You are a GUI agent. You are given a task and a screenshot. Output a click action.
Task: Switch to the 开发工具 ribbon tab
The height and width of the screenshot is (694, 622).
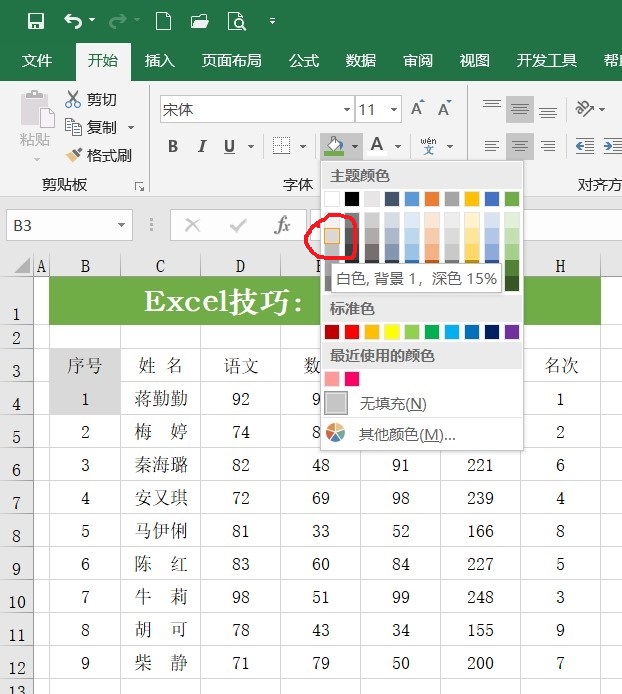546,61
